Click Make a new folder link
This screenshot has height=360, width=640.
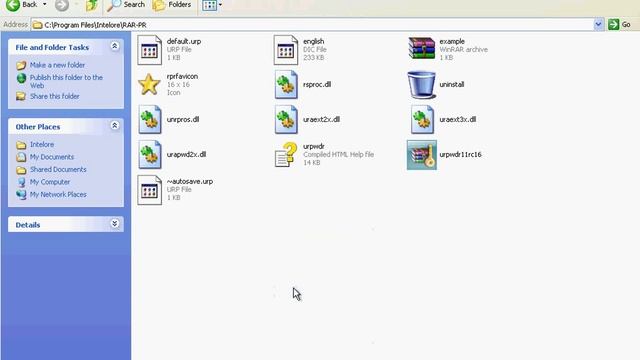click(x=58, y=65)
